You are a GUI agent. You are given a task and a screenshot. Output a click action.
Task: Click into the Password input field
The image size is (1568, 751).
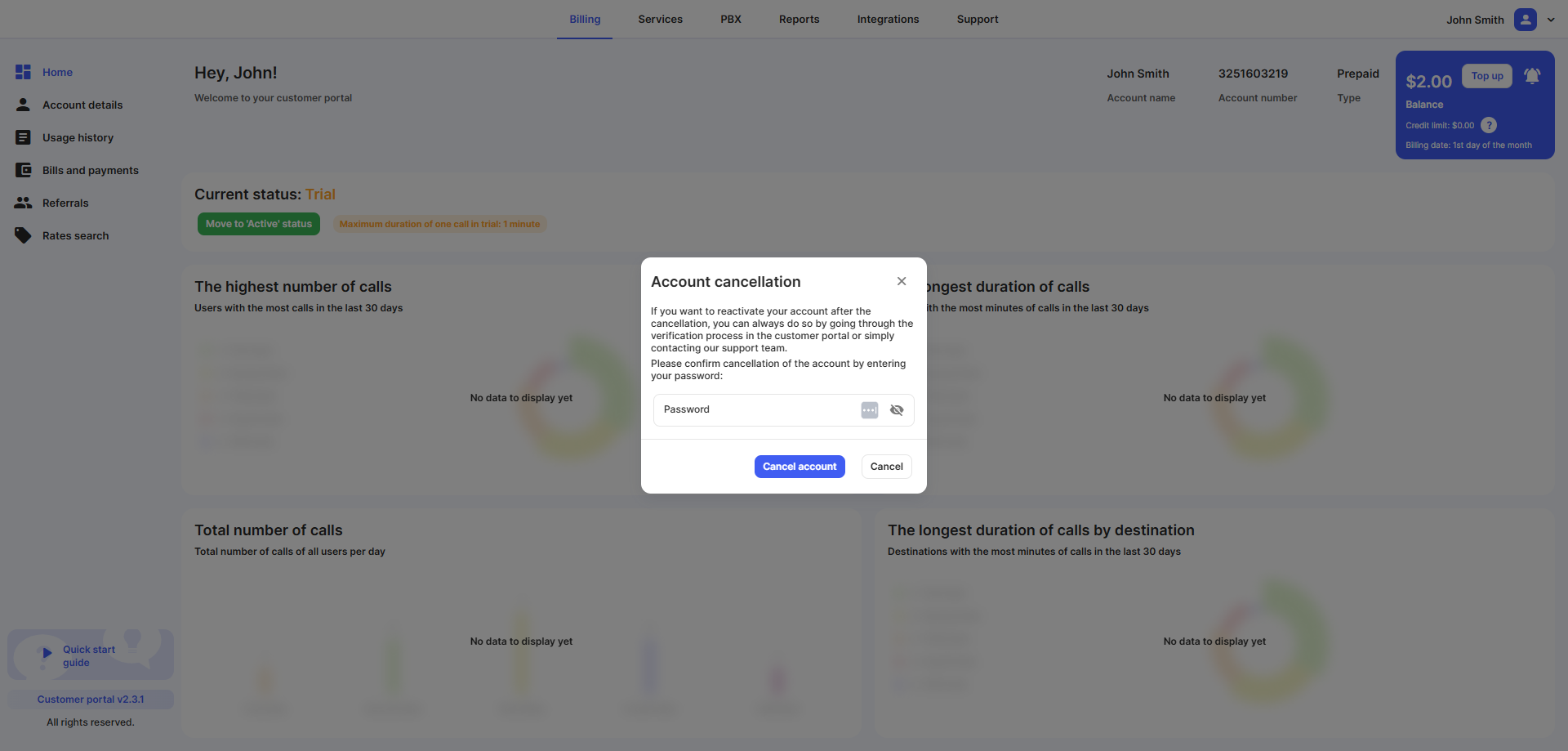[x=755, y=410]
